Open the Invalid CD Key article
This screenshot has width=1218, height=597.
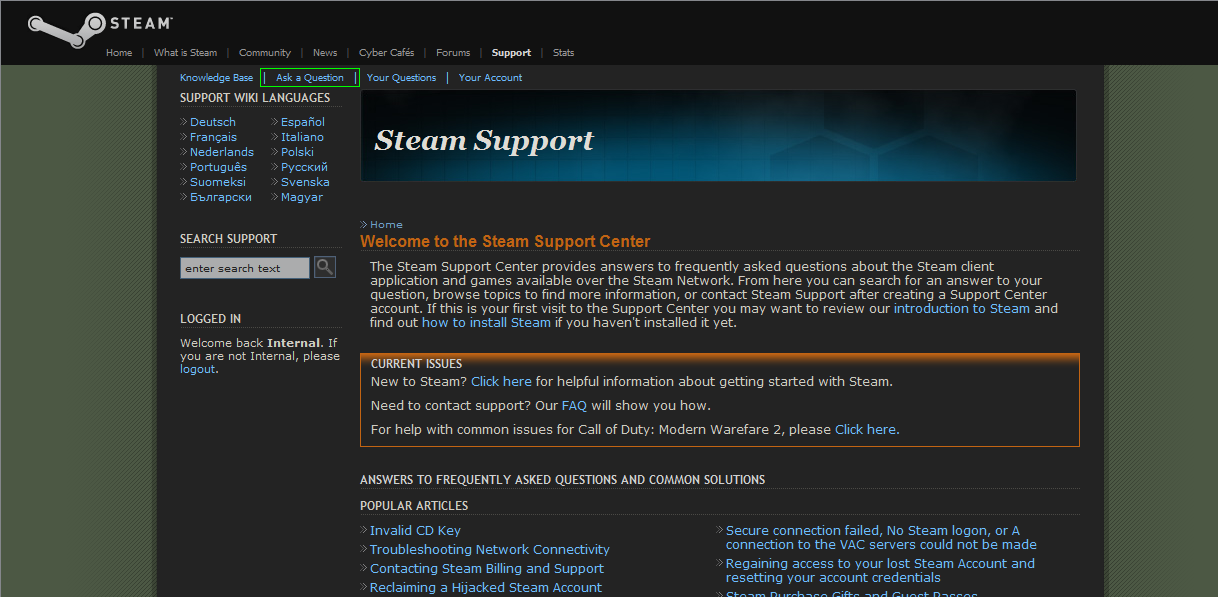pos(415,531)
